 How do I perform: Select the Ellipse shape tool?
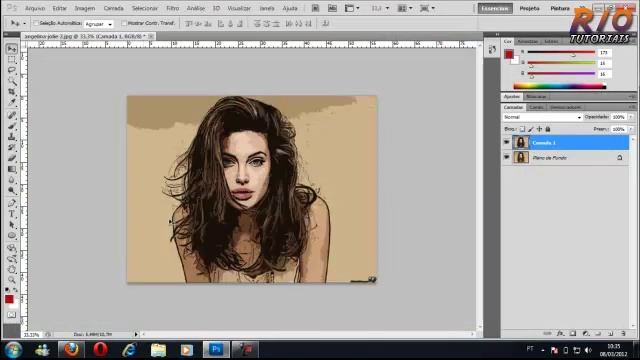point(12,236)
